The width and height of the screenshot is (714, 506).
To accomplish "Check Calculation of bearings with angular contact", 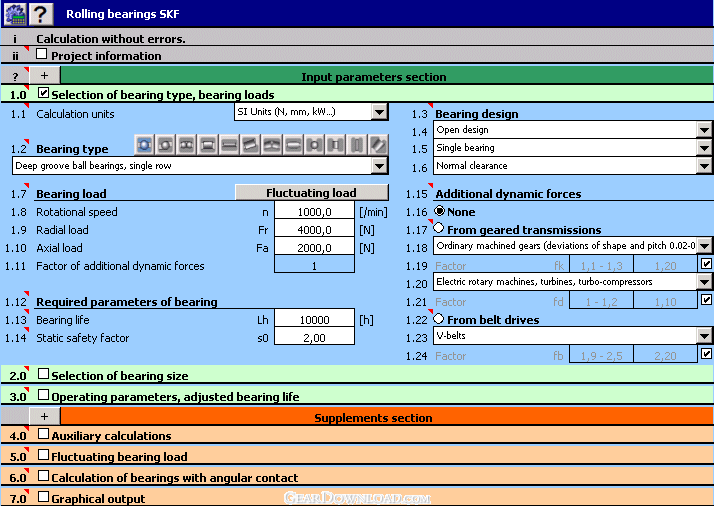I will coord(43,476).
